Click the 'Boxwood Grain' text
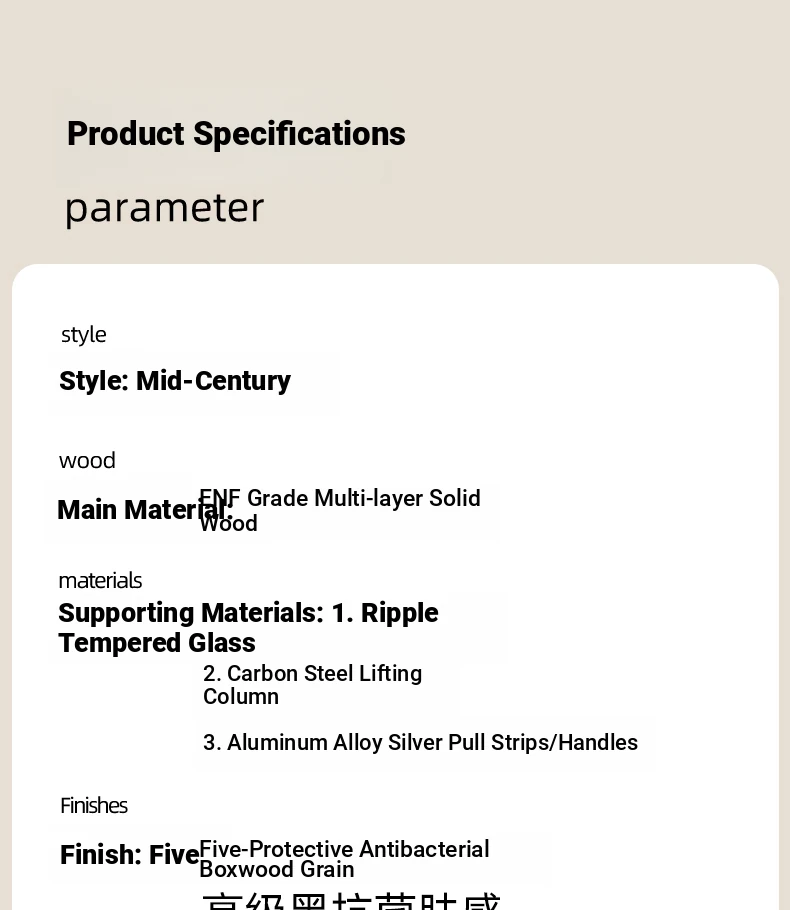790x910 pixels. 277,870
